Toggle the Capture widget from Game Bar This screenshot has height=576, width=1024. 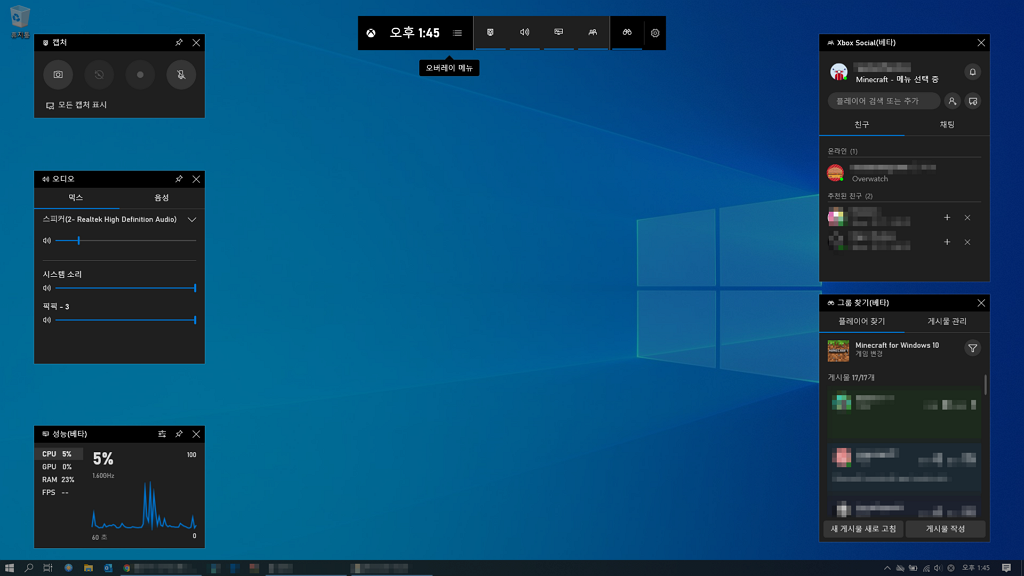pyautogui.click(x=490, y=33)
